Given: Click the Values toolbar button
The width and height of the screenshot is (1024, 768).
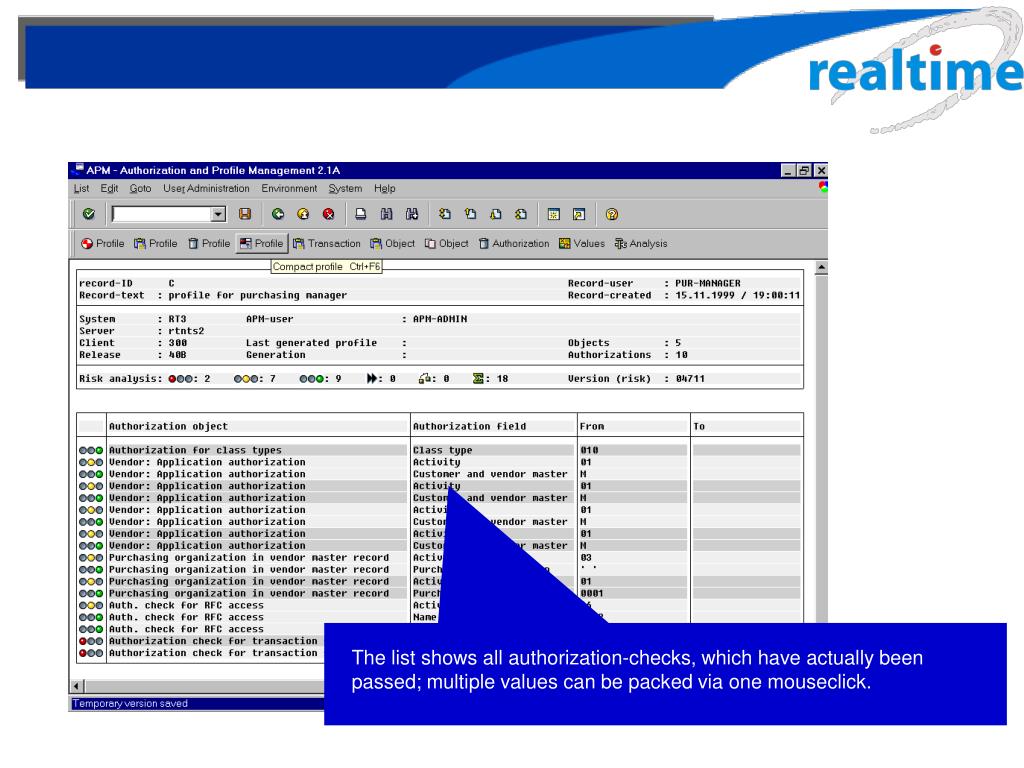Looking at the screenshot, I should click(x=582, y=244).
